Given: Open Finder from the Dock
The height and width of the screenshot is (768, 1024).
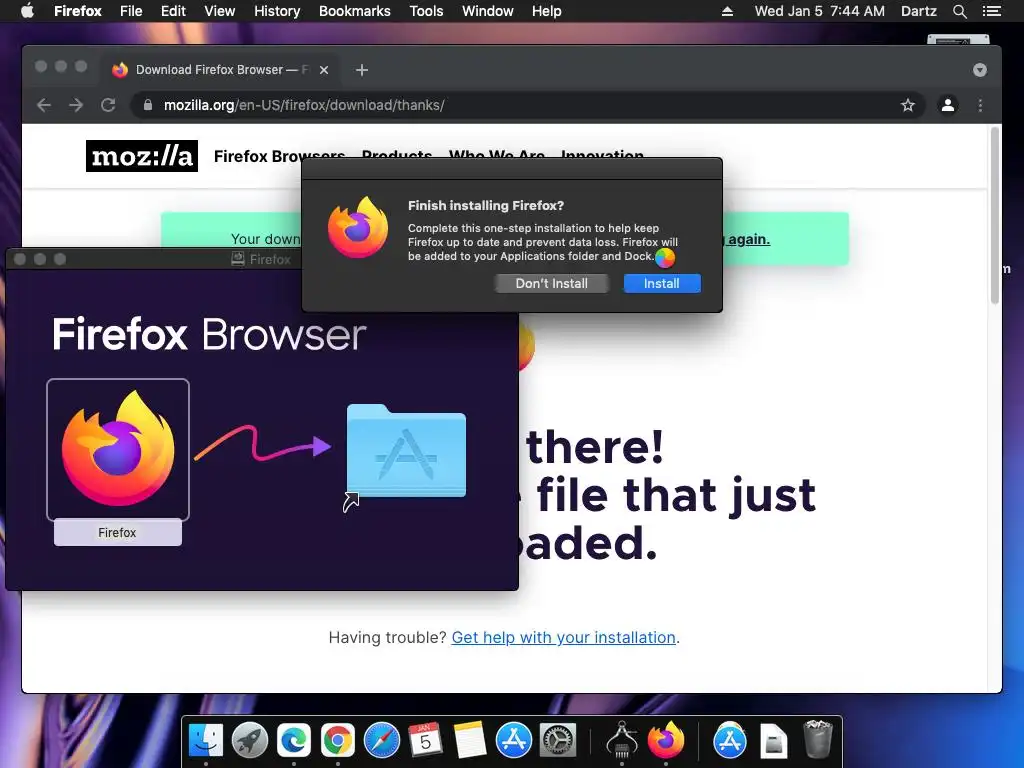Looking at the screenshot, I should click(206, 741).
